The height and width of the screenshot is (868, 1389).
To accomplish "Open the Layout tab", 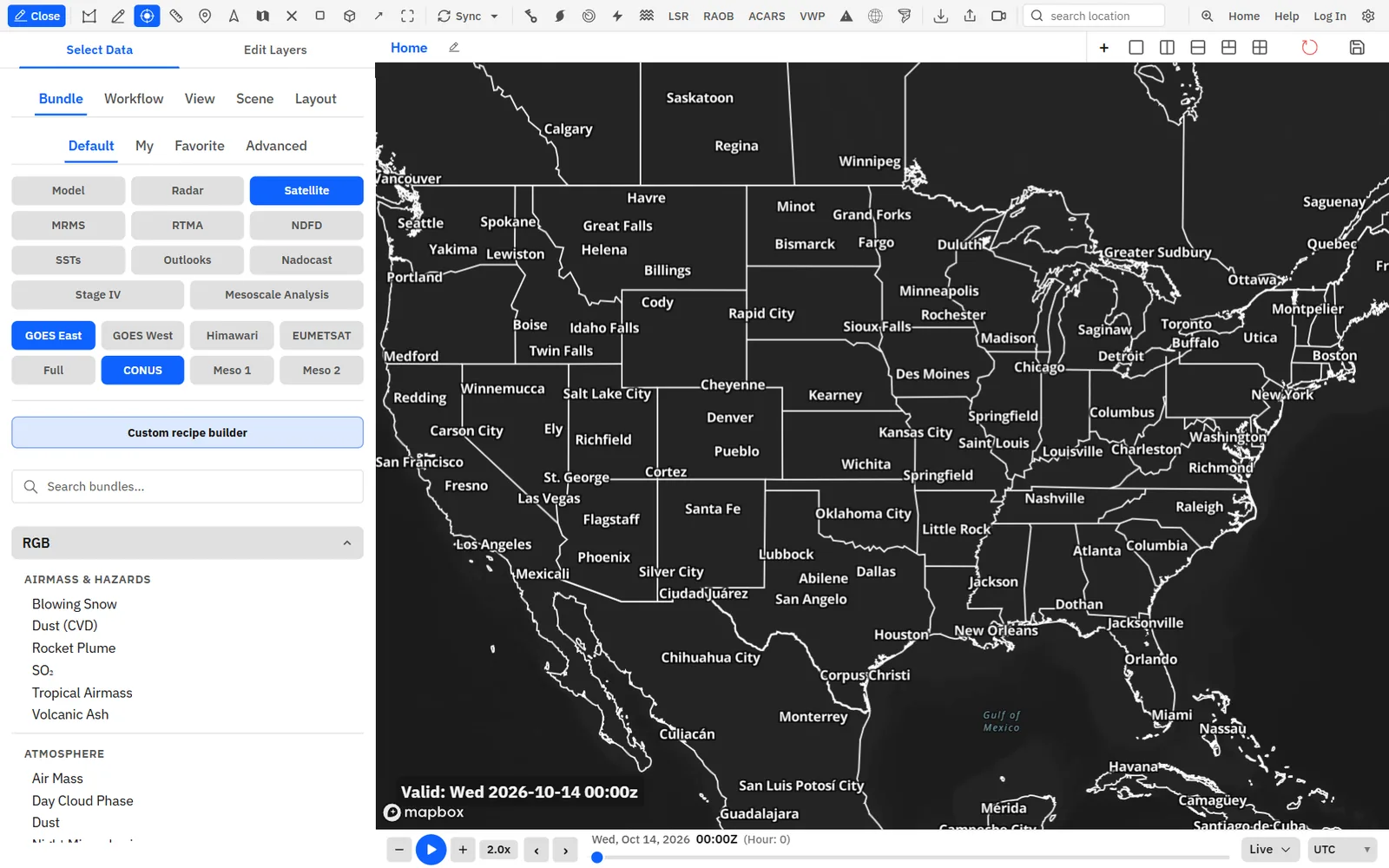I will click(x=315, y=98).
